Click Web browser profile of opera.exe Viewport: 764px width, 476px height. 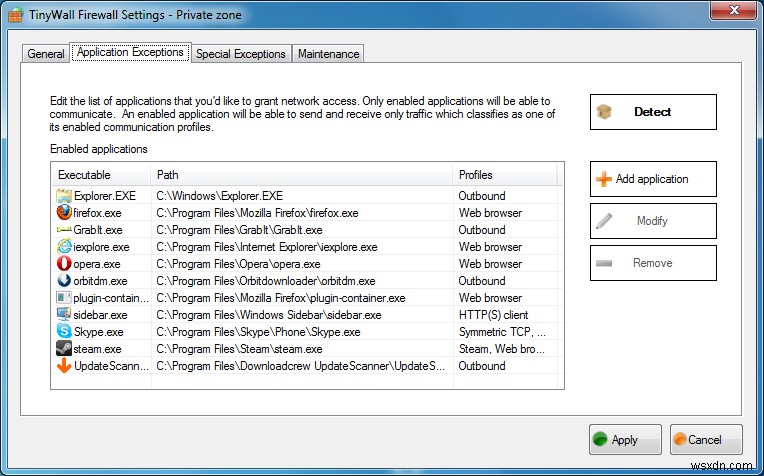490,264
